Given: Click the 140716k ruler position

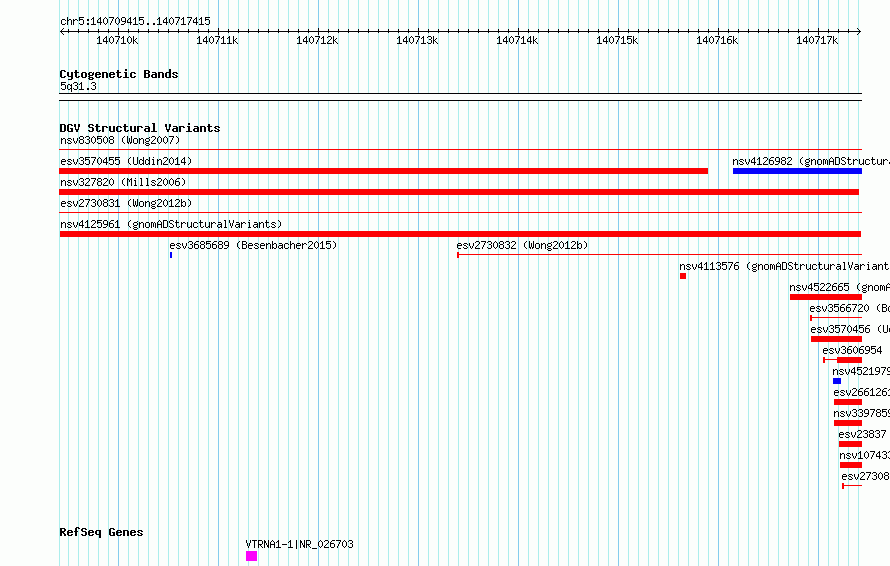Looking at the screenshot, I should 717,40.
